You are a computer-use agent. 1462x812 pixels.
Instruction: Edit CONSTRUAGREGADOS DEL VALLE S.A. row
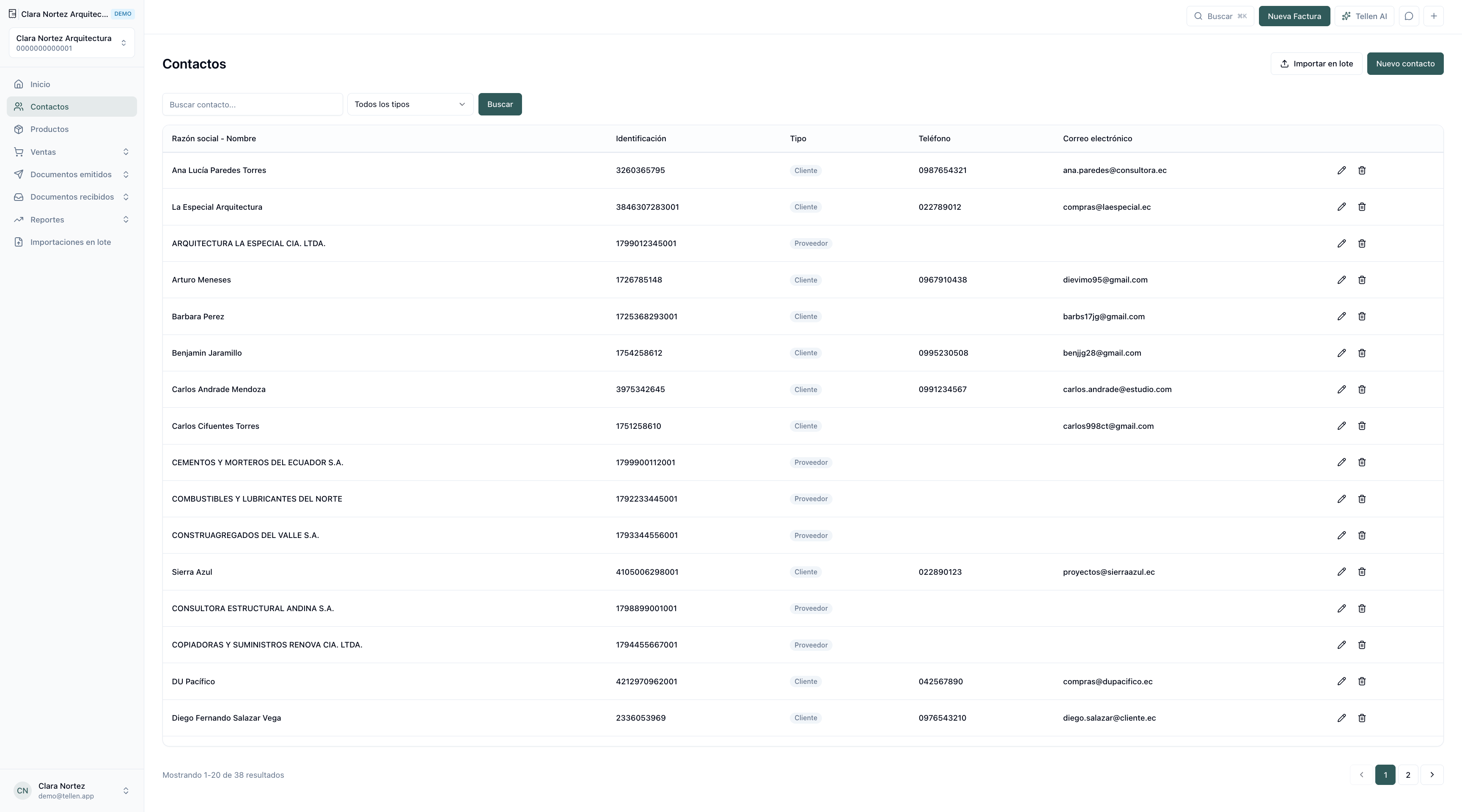click(1341, 535)
